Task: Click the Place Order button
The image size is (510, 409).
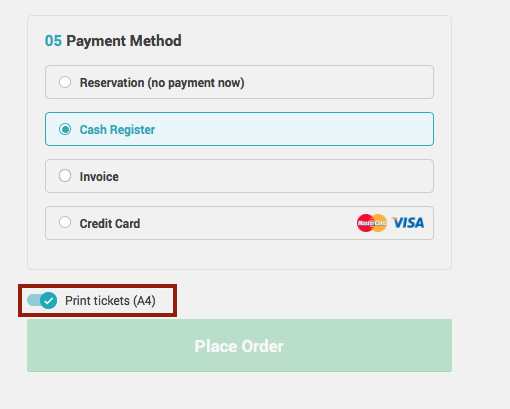Action: pos(239,346)
